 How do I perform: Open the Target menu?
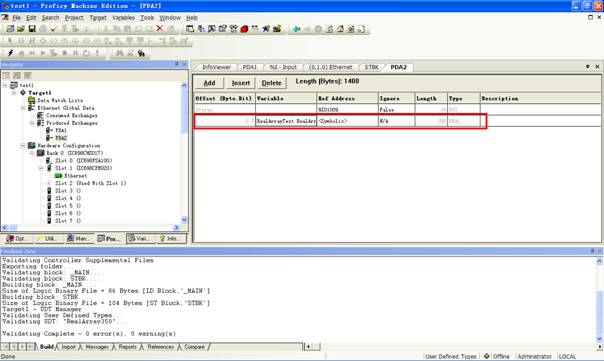pyautogui.click(x=98, y=18)
